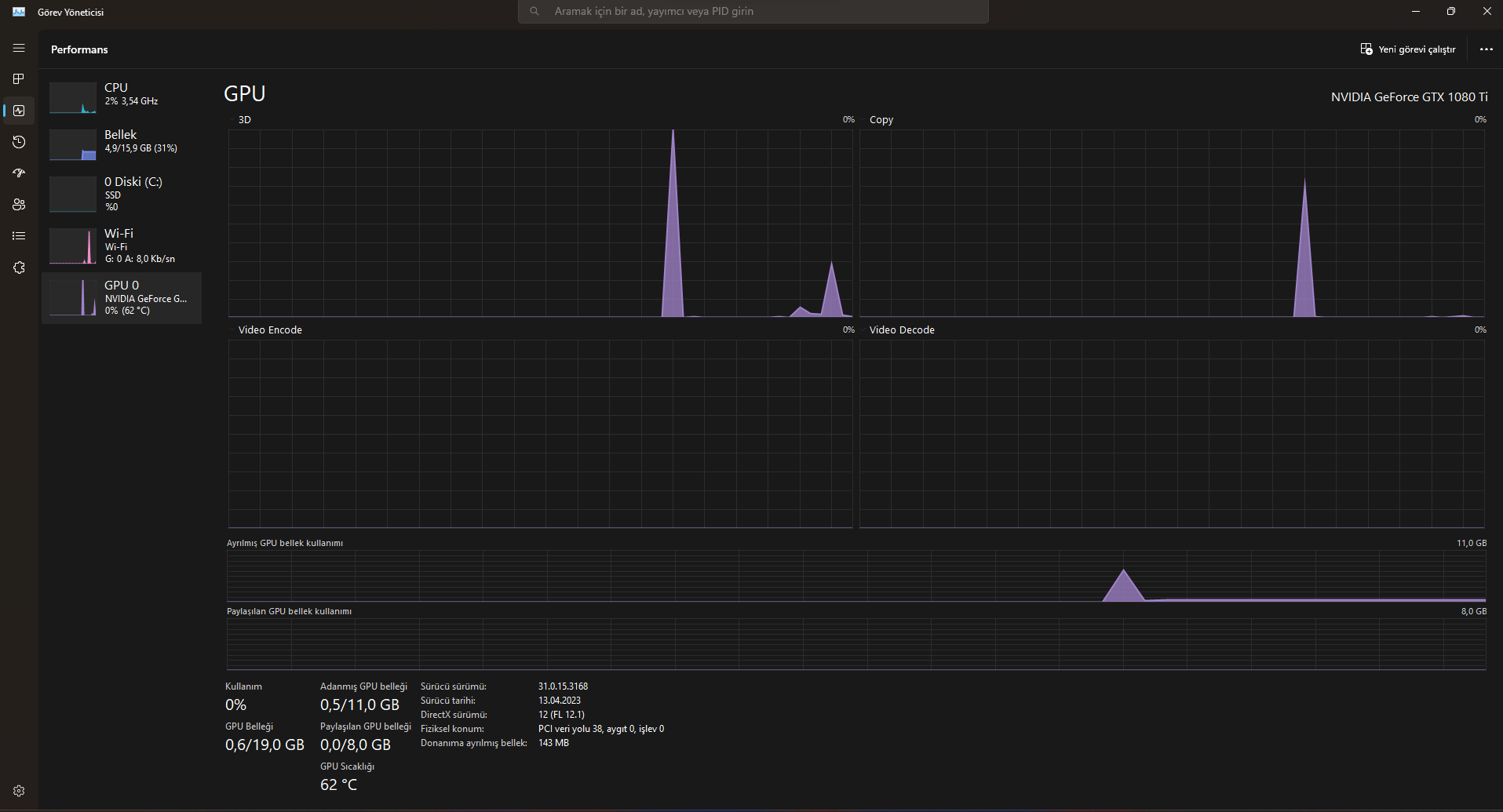Click the 'Kullanım' 0% utilization value

[x=235, y=705]
